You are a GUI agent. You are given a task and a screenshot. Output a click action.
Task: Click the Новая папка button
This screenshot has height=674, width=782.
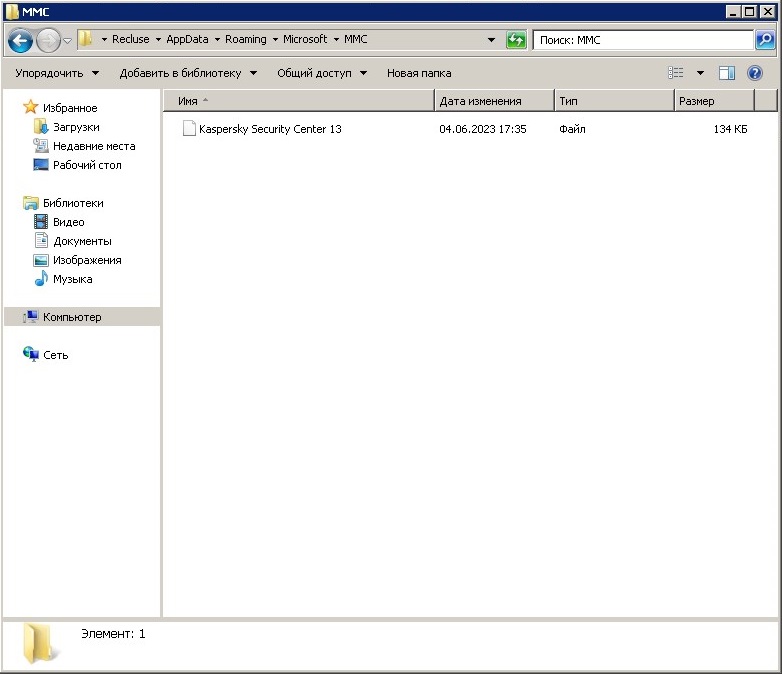[419, 73]
